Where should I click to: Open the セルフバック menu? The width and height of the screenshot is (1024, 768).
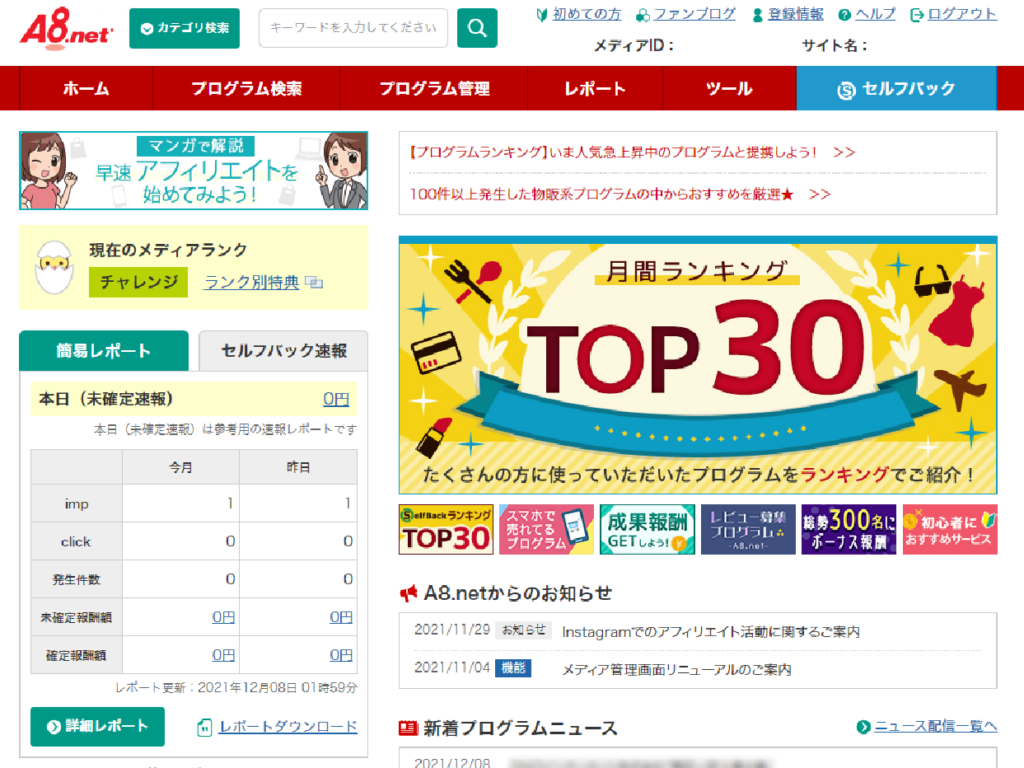[897, 88]
